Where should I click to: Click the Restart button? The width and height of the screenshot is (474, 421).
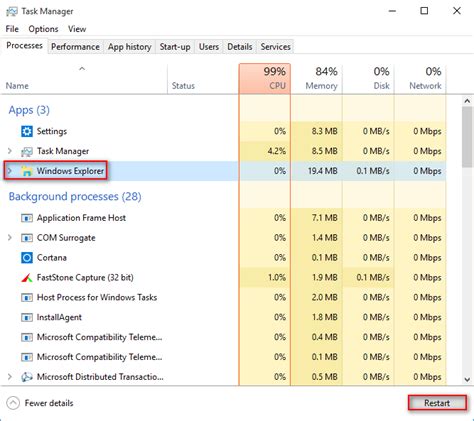(x=437, y=403)
